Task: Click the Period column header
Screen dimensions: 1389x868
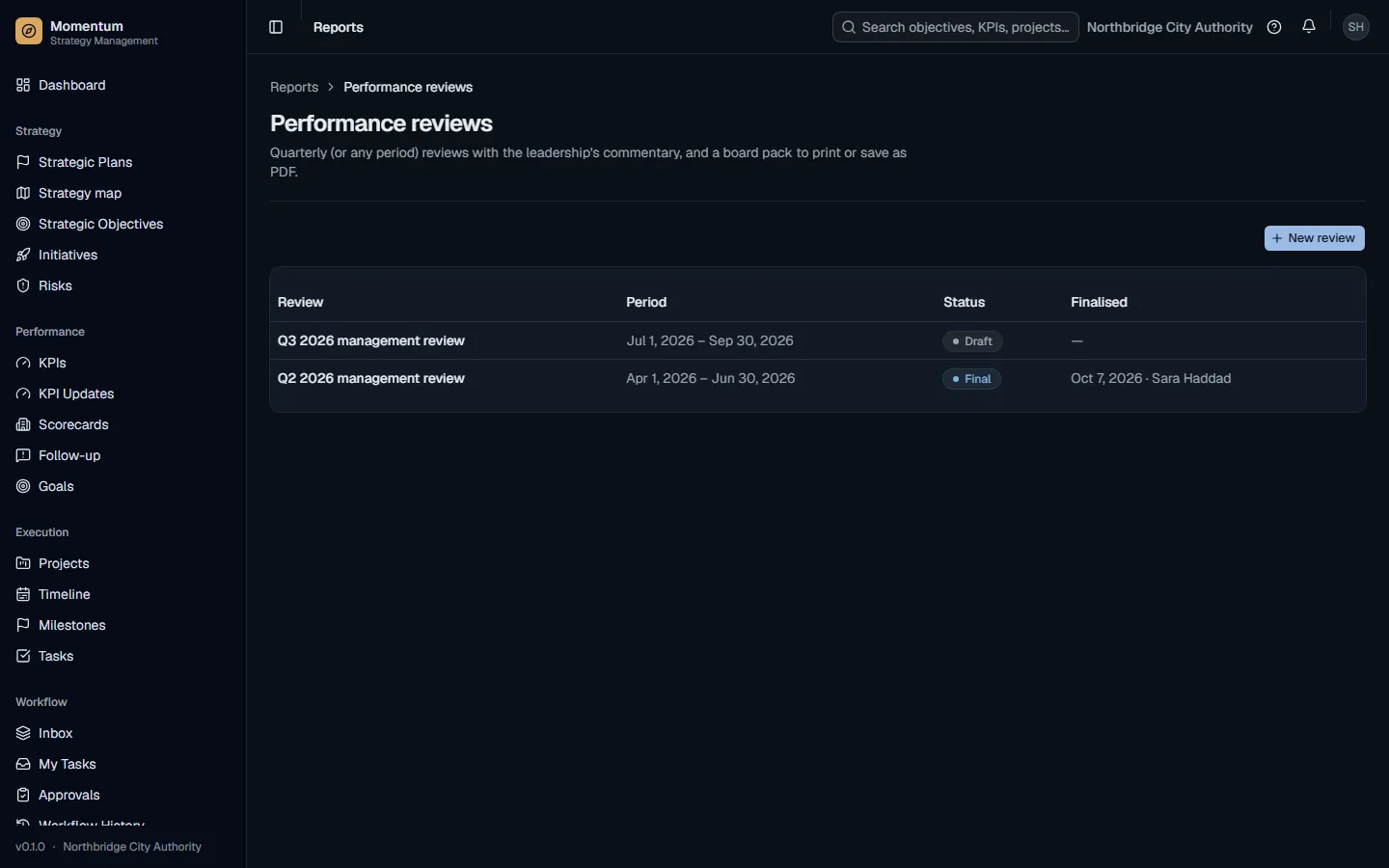Action: (x=646, y=302)
